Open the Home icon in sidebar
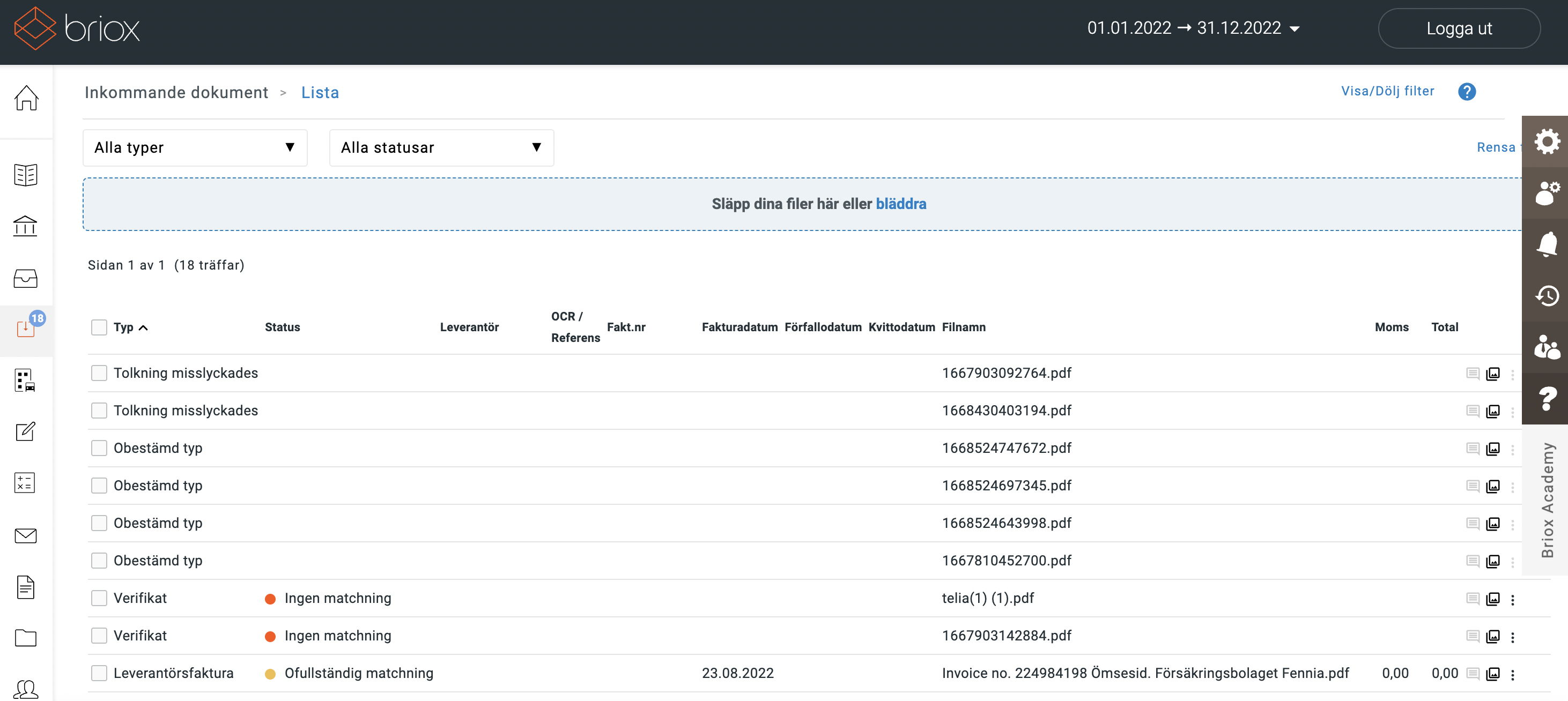 (26, 98)
